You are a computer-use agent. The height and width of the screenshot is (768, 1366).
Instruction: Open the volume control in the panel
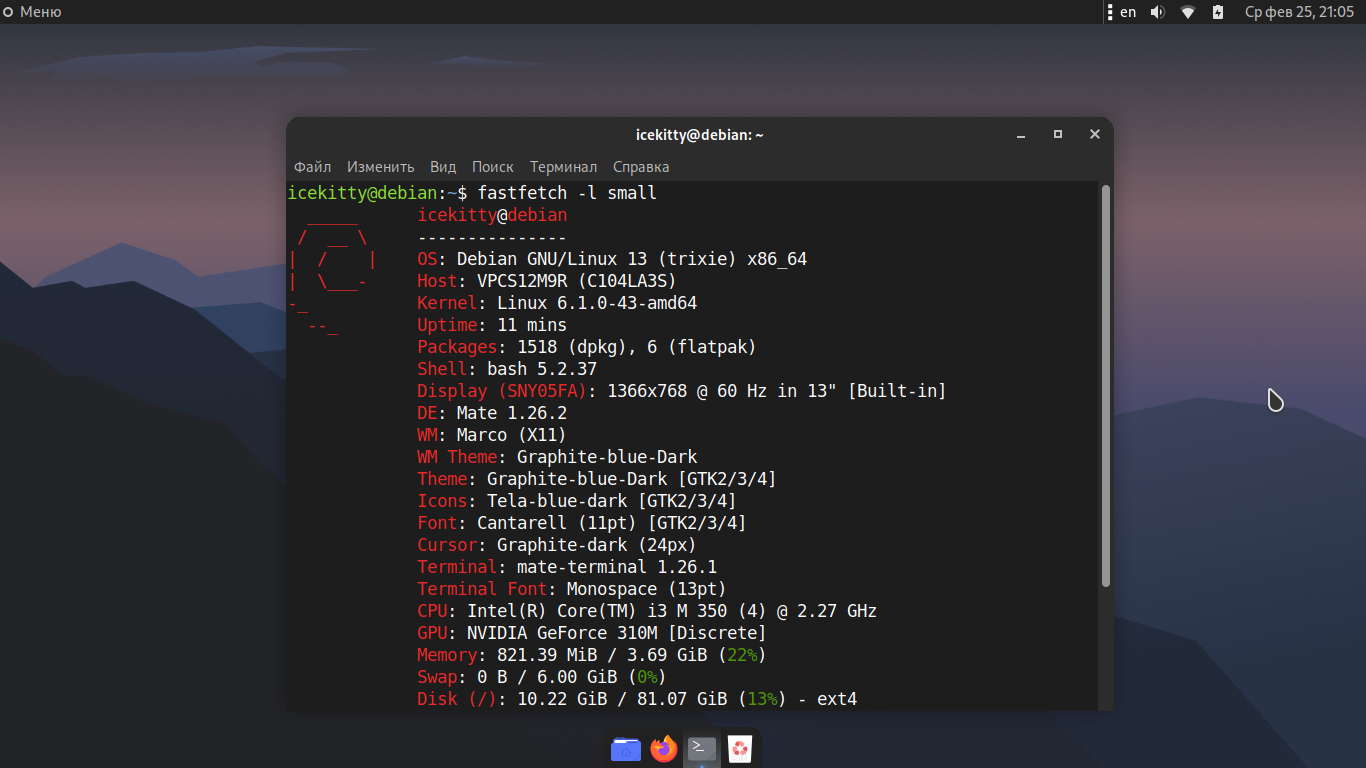tap(1157, 12)
